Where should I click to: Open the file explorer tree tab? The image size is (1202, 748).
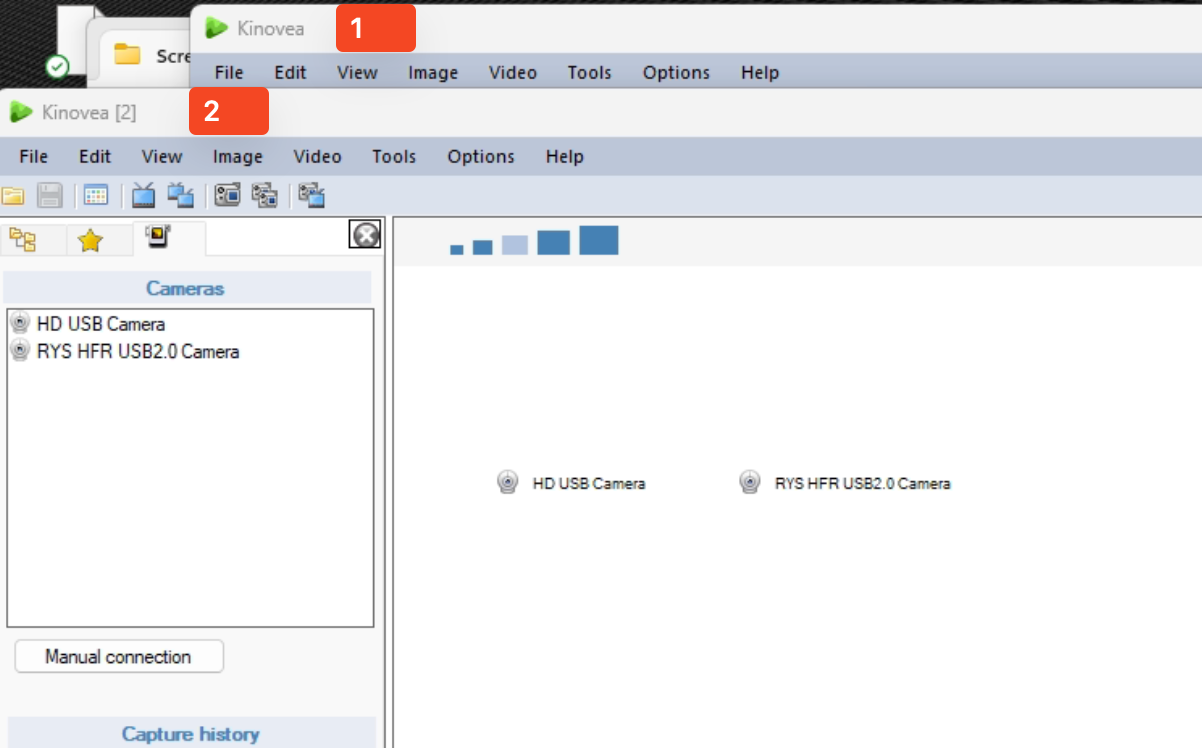coord(23,240)
